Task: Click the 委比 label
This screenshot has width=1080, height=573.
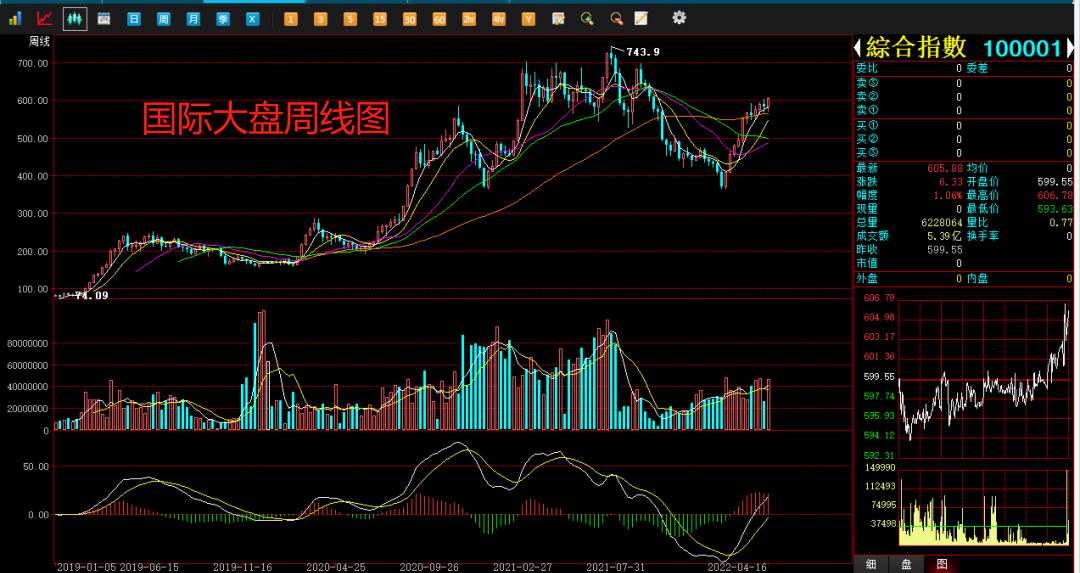Action: coord(866,68)
